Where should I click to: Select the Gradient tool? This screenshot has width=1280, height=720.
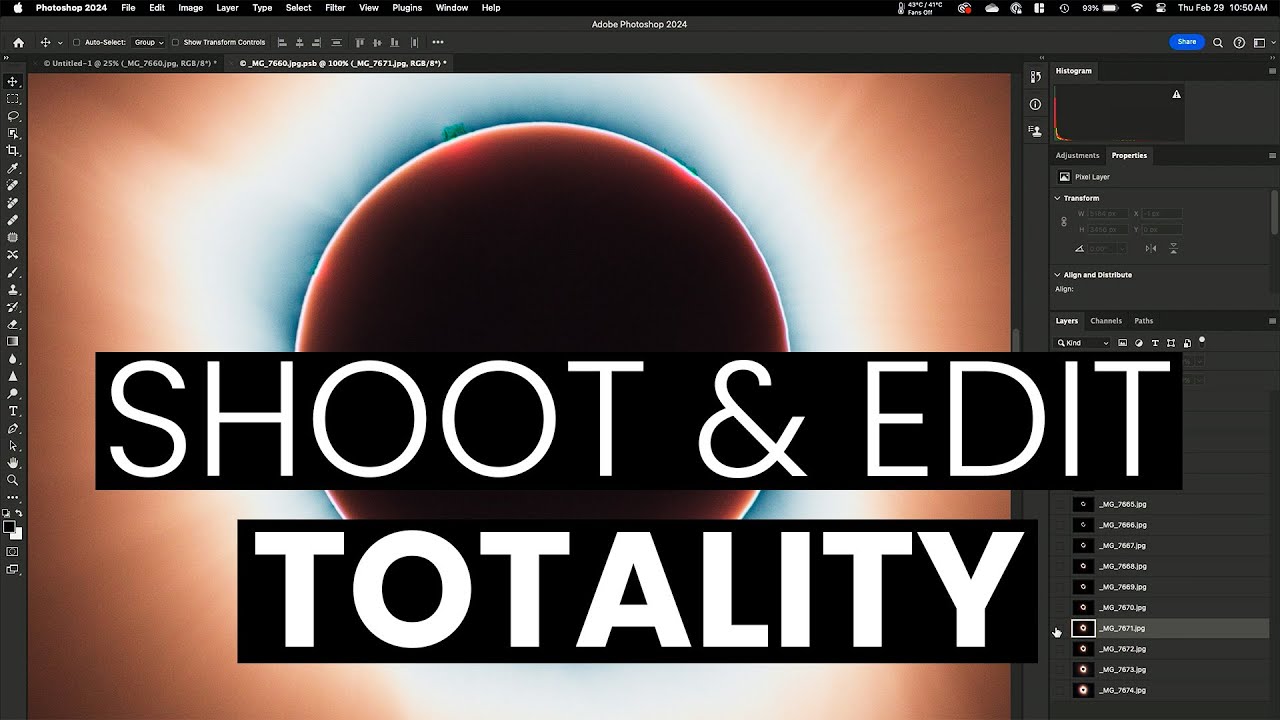13,341
